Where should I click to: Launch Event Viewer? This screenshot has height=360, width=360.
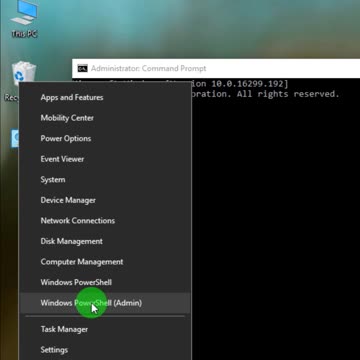(105, 159)
